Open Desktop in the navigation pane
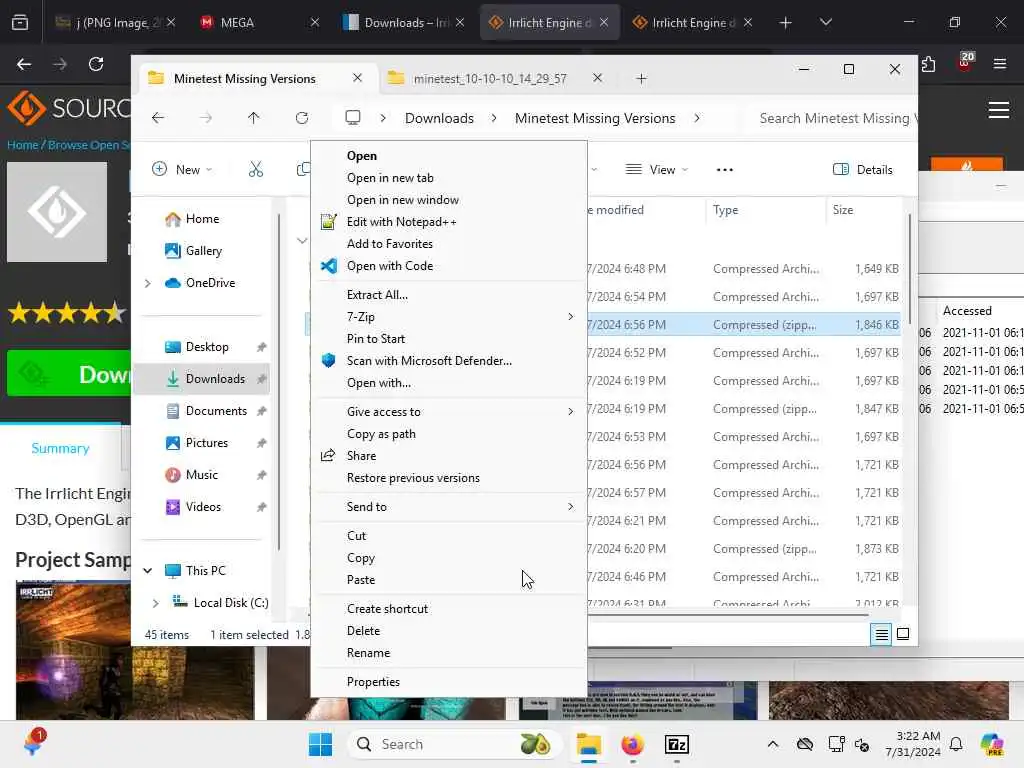This screenshot has height=768, width=1024. (x=207, y=347)
